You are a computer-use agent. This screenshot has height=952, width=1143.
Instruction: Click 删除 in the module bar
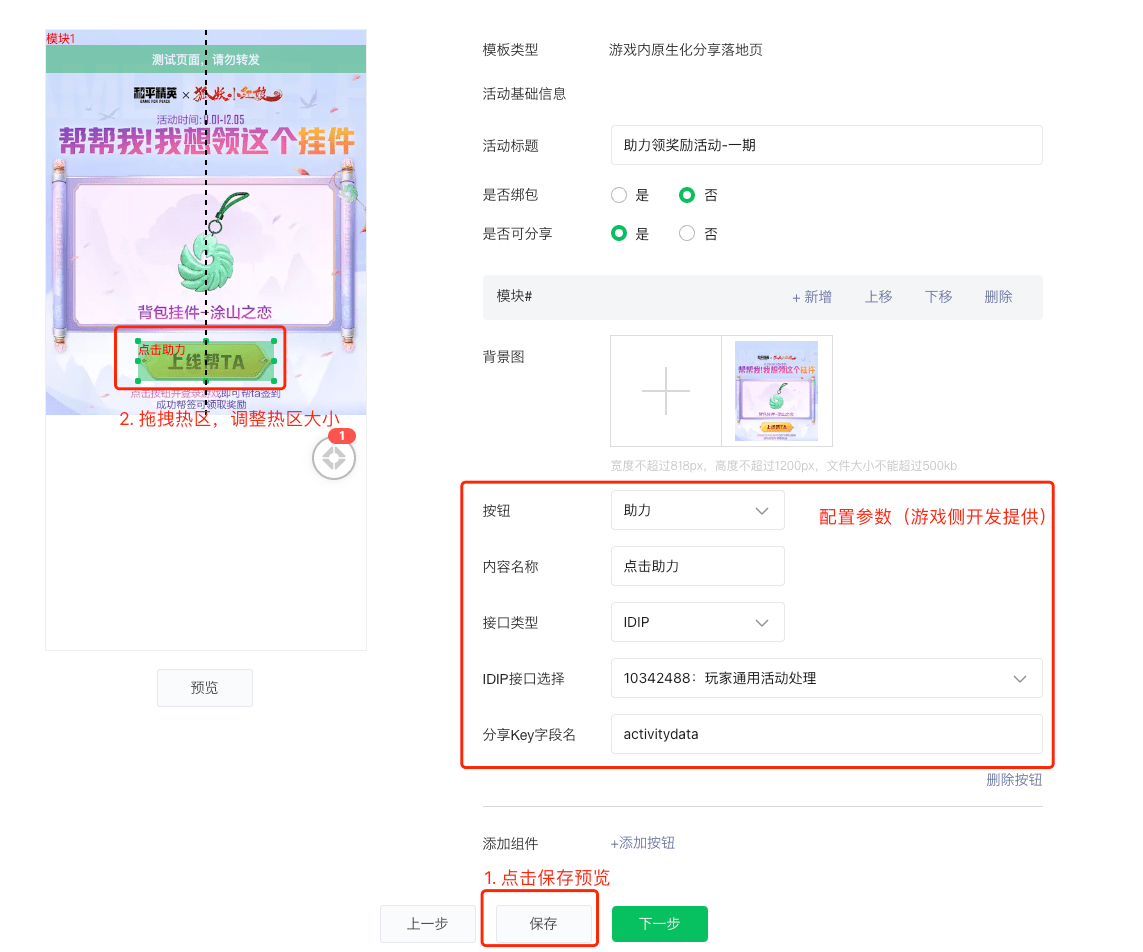pos(998,297)
